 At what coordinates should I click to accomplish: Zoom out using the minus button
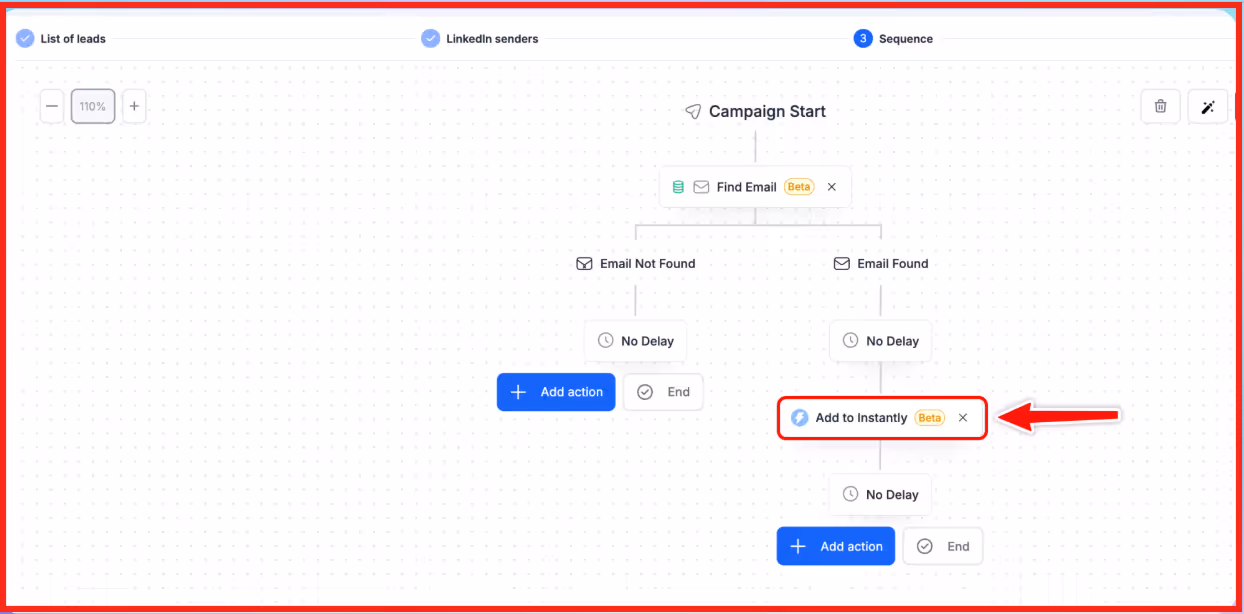[51, 106]
